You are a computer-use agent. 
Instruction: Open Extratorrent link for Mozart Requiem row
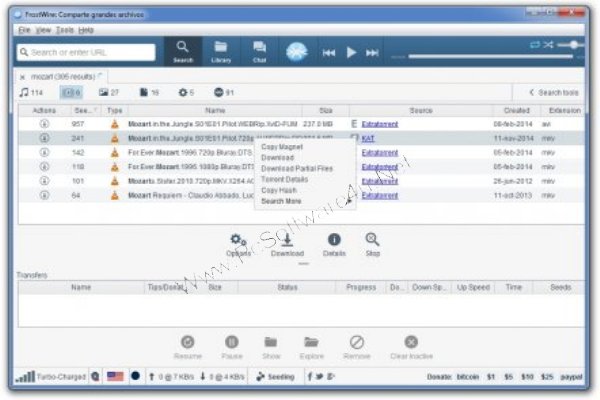click(x=380, y=196)
